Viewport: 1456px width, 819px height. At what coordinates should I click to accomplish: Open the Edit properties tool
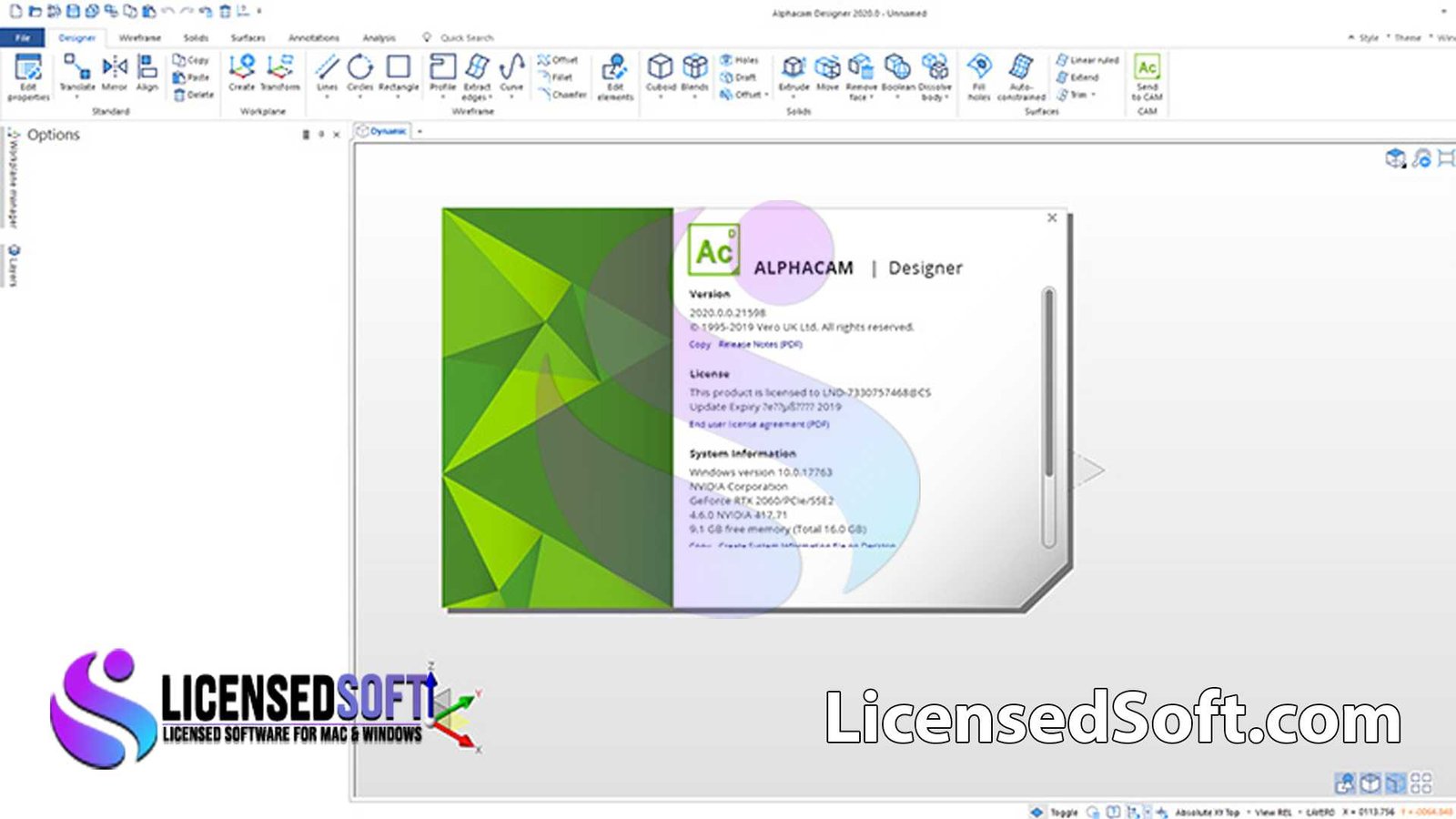[28, 76]
